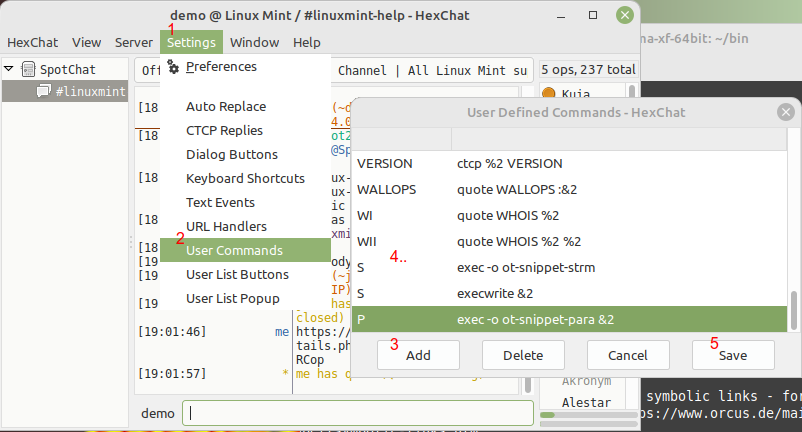Maximize the HexChat window
This screenshot has height=432, width=802.
point(593,15)
